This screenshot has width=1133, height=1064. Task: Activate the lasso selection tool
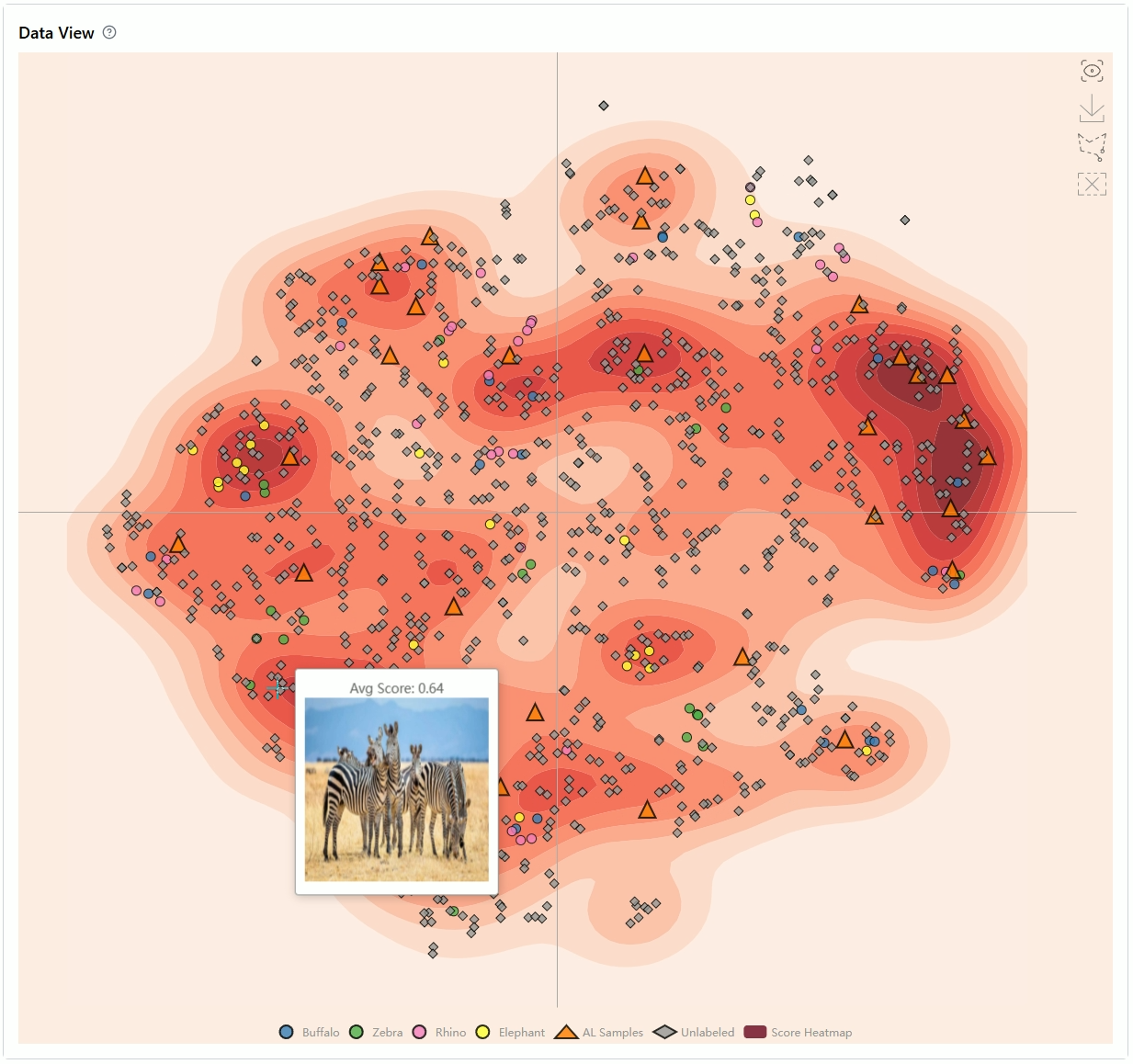[x=1092, y=146]
